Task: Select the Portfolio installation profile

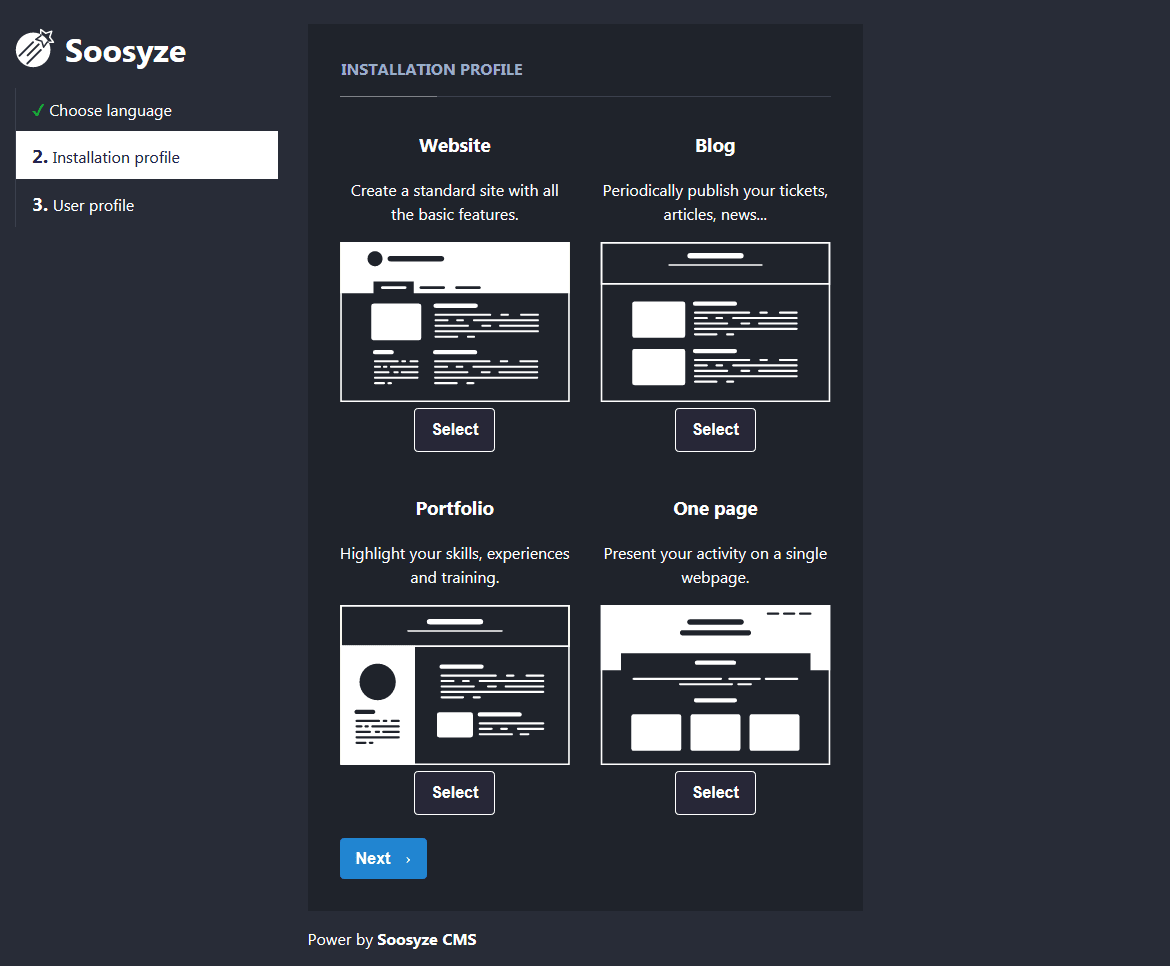Action: [455, 793]
